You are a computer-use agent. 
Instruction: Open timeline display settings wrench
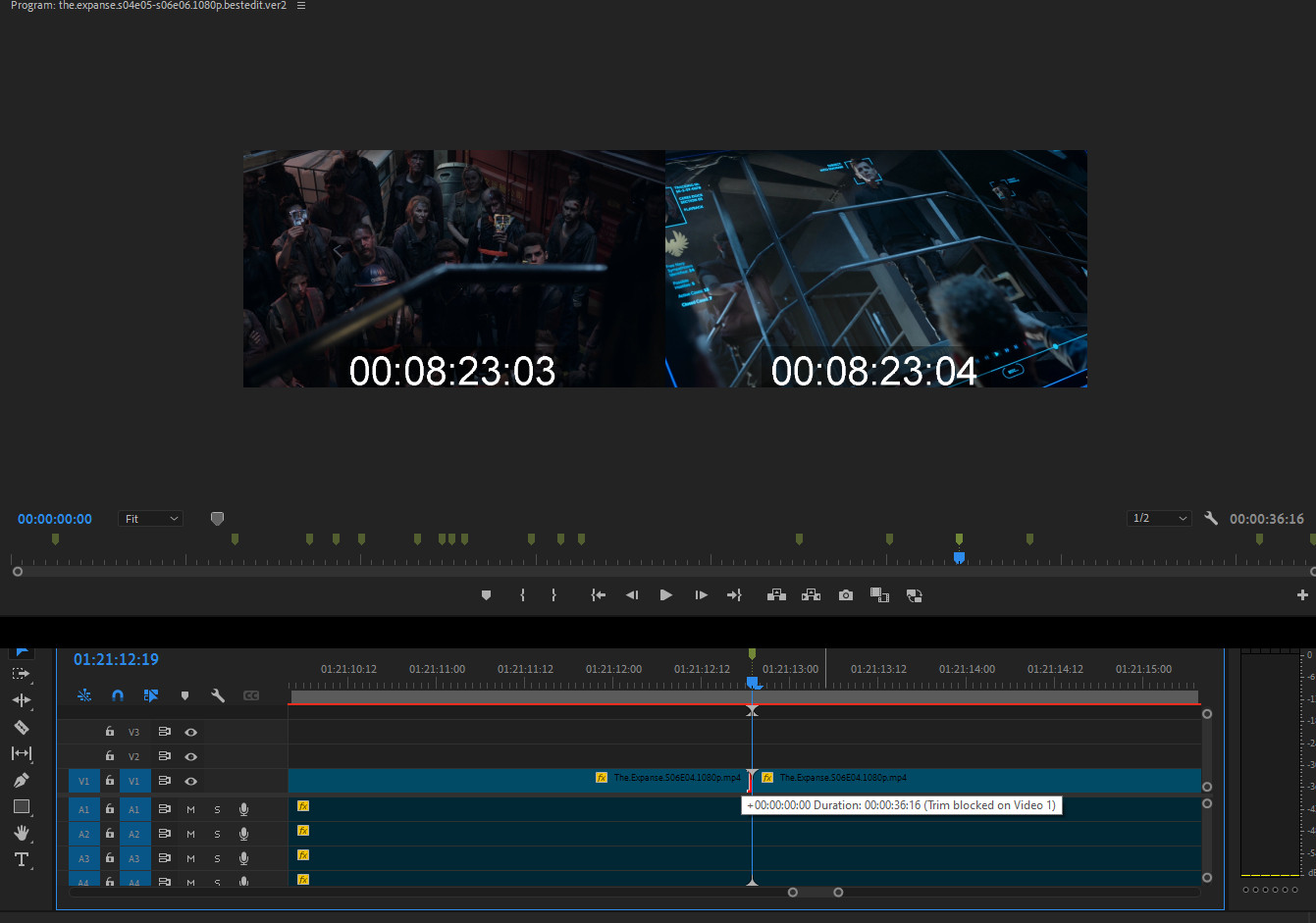click(218, 695)
